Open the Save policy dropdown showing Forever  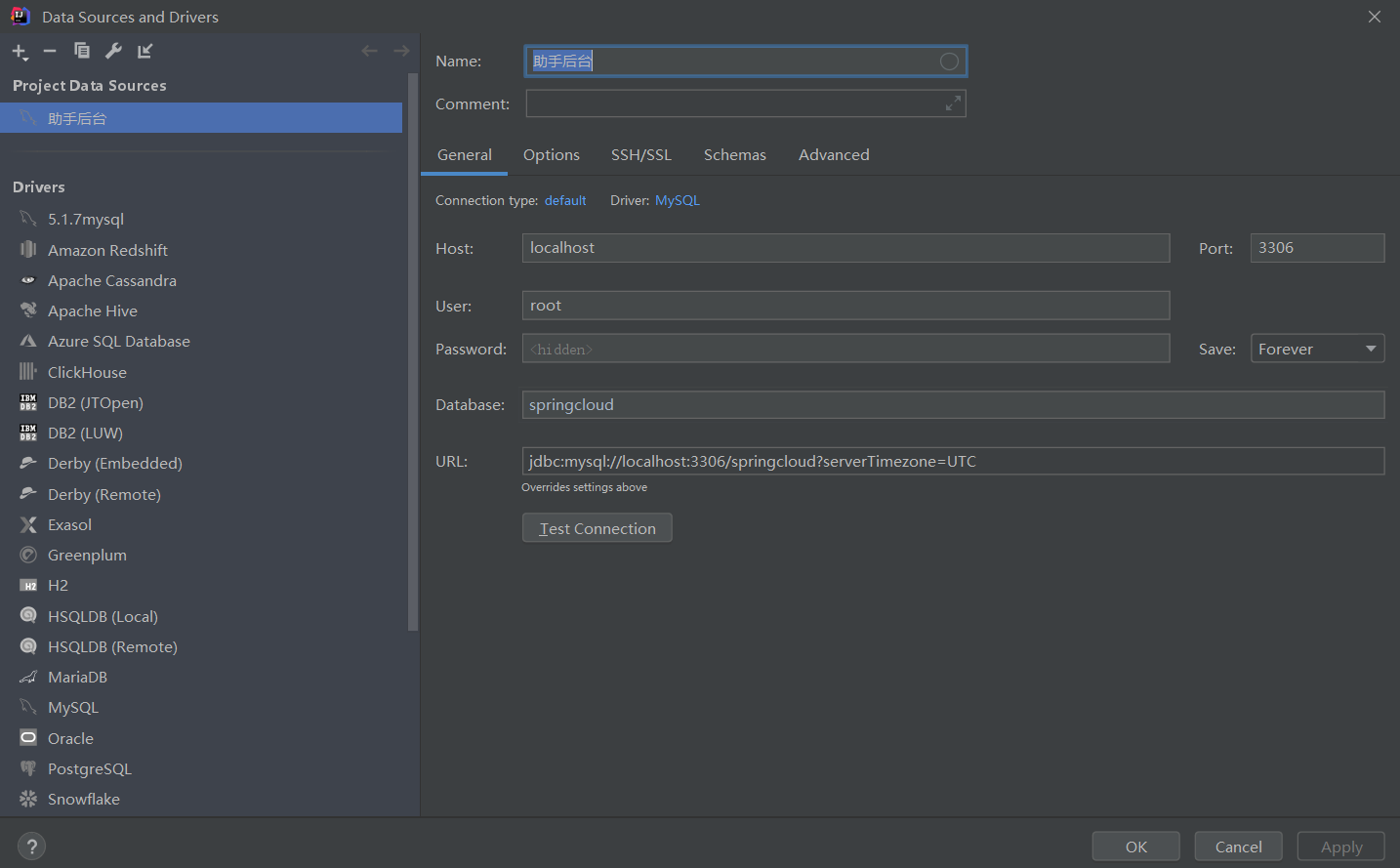pyautogui.click(x=1317, y=348)
